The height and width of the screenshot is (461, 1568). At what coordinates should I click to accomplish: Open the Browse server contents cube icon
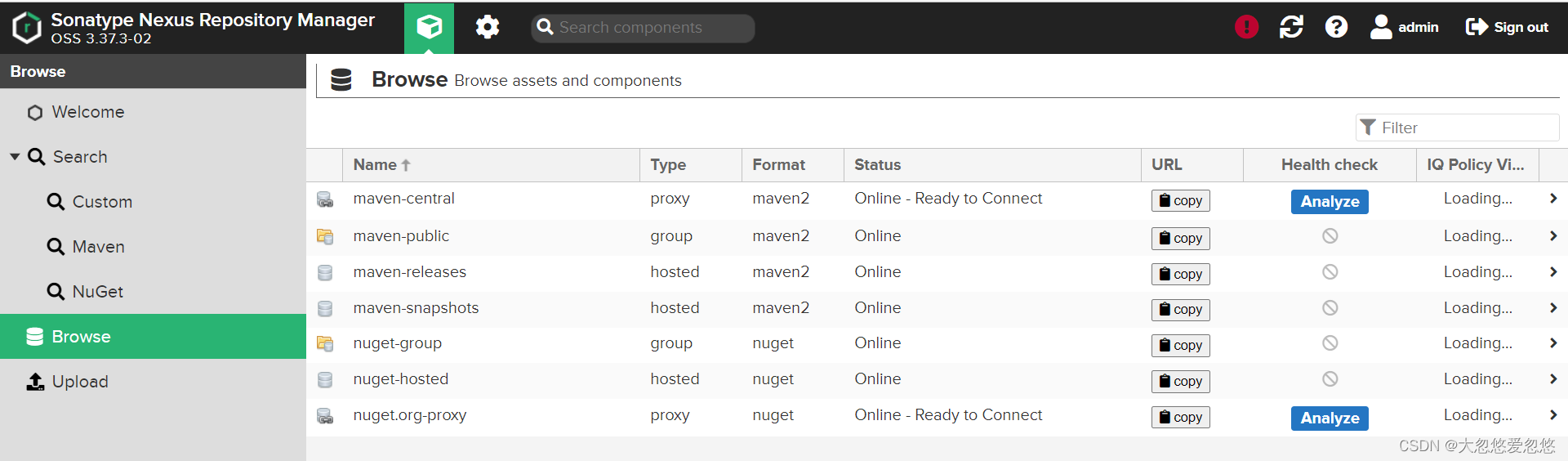[429, 28]
